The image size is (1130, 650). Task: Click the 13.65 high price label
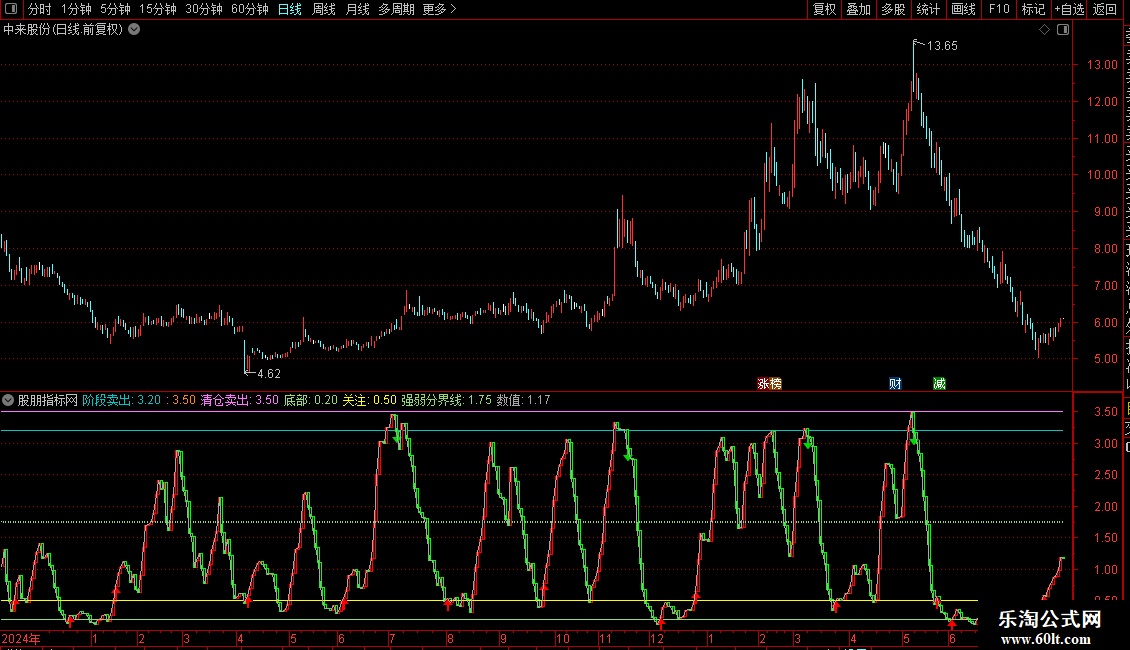tap(942, 46)
